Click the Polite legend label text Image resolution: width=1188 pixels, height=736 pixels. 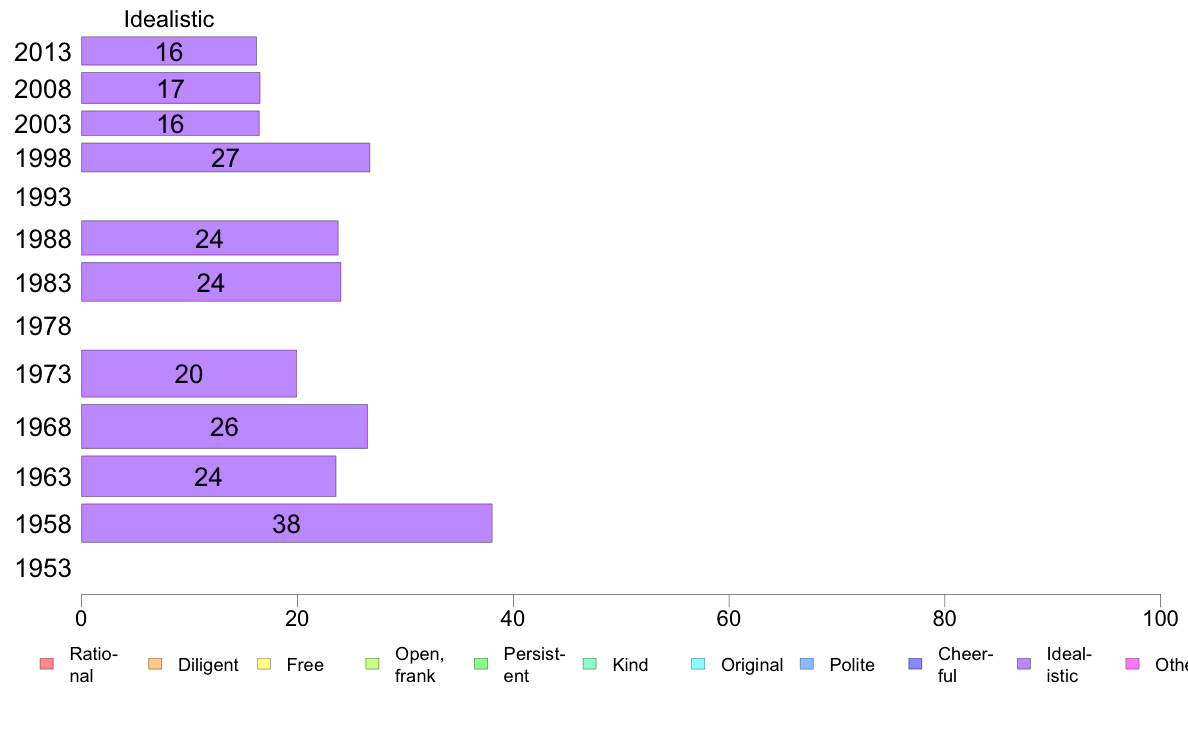[x=852, y=665]
